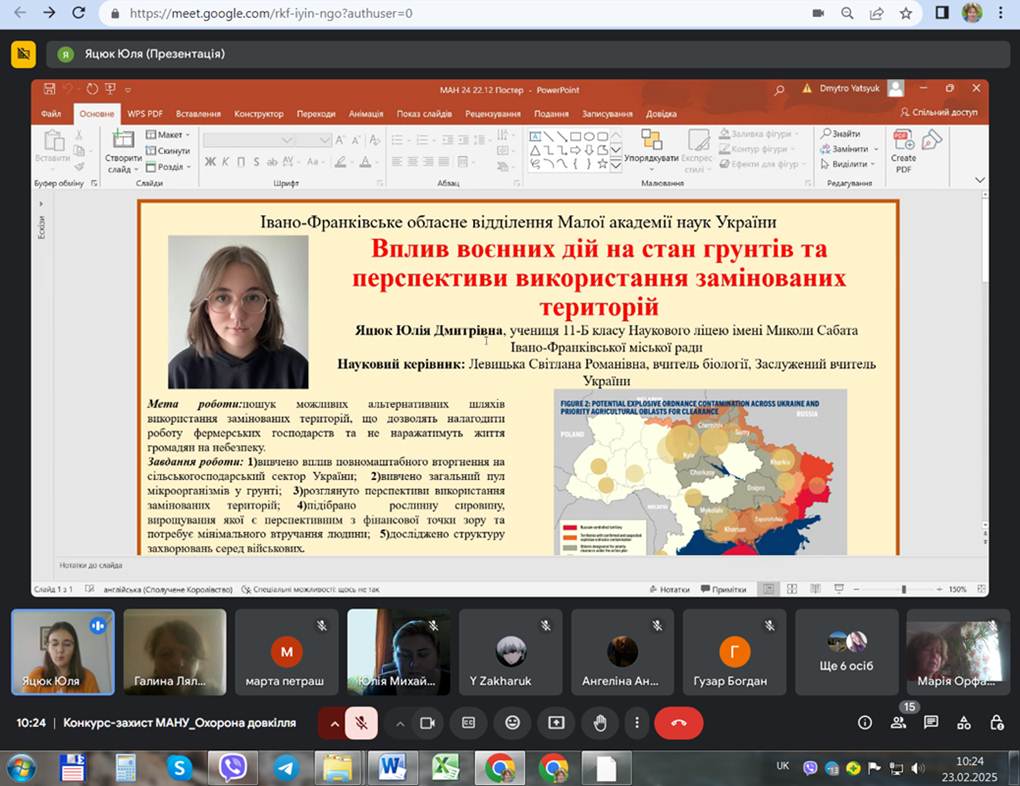Open audio settings chevron next to mic
1020x786 pixels.
click(x=335, y=722)
